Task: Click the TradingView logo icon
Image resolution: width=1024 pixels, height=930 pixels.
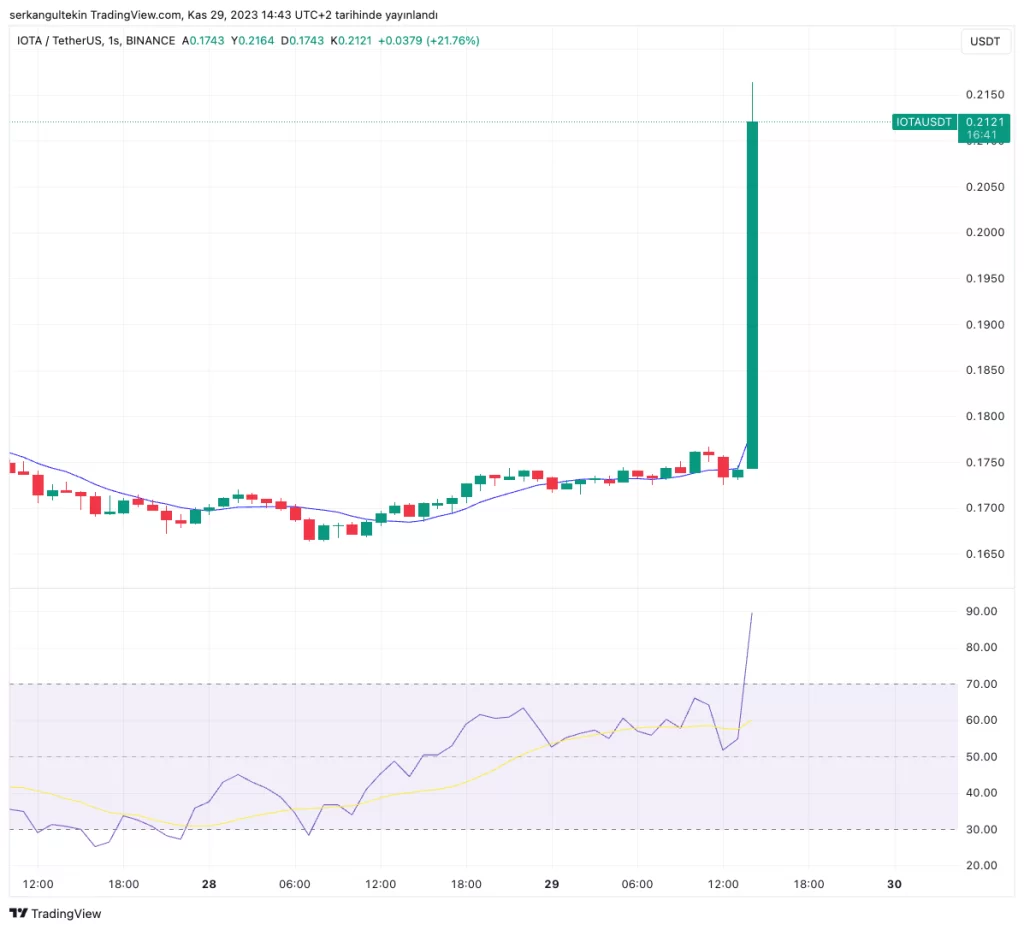Action: tap(18, 913)
